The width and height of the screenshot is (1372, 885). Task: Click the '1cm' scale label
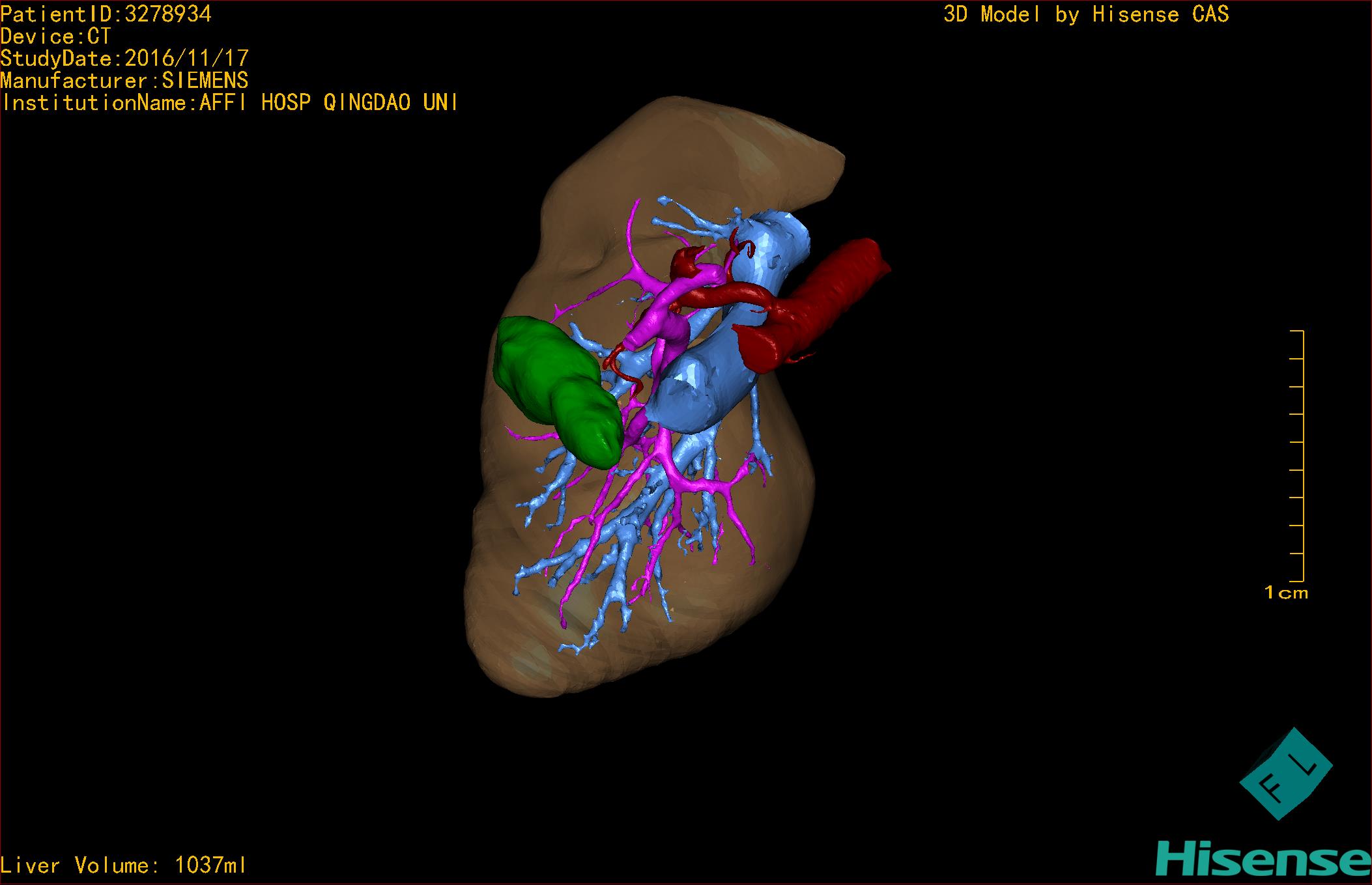(1286, 593)
